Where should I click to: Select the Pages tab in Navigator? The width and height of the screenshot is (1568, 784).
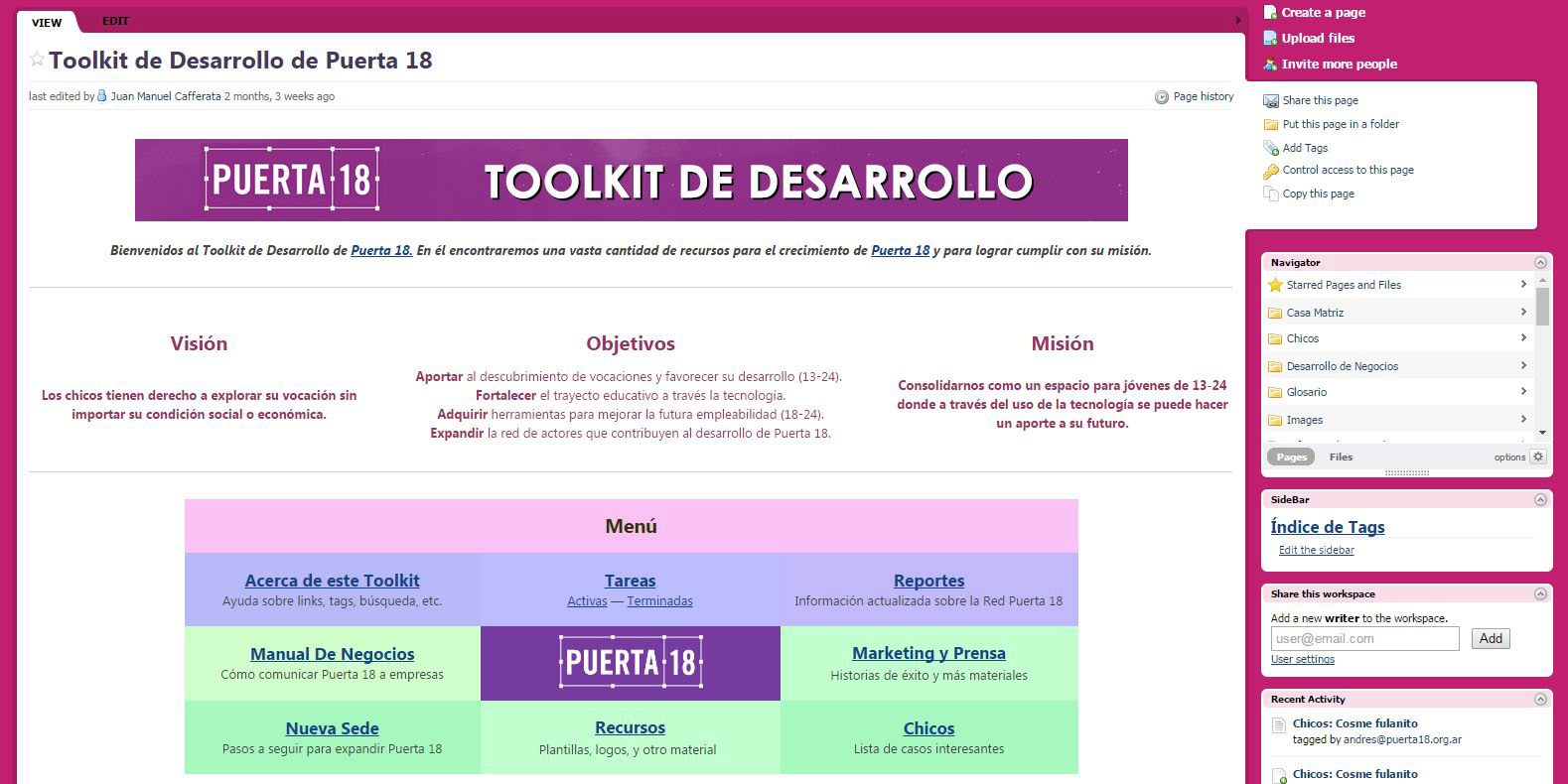1291,457
